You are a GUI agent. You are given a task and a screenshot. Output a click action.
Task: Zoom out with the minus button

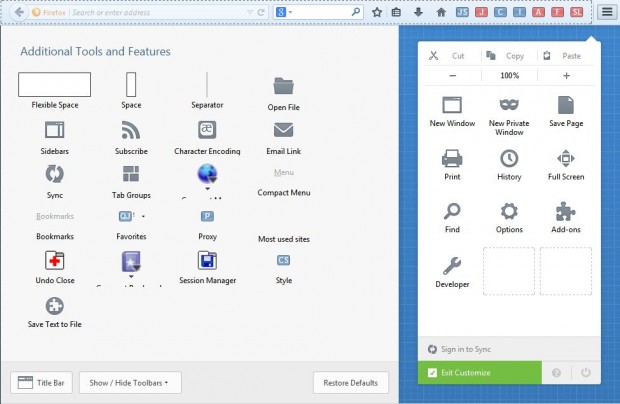tap(453, 75)
